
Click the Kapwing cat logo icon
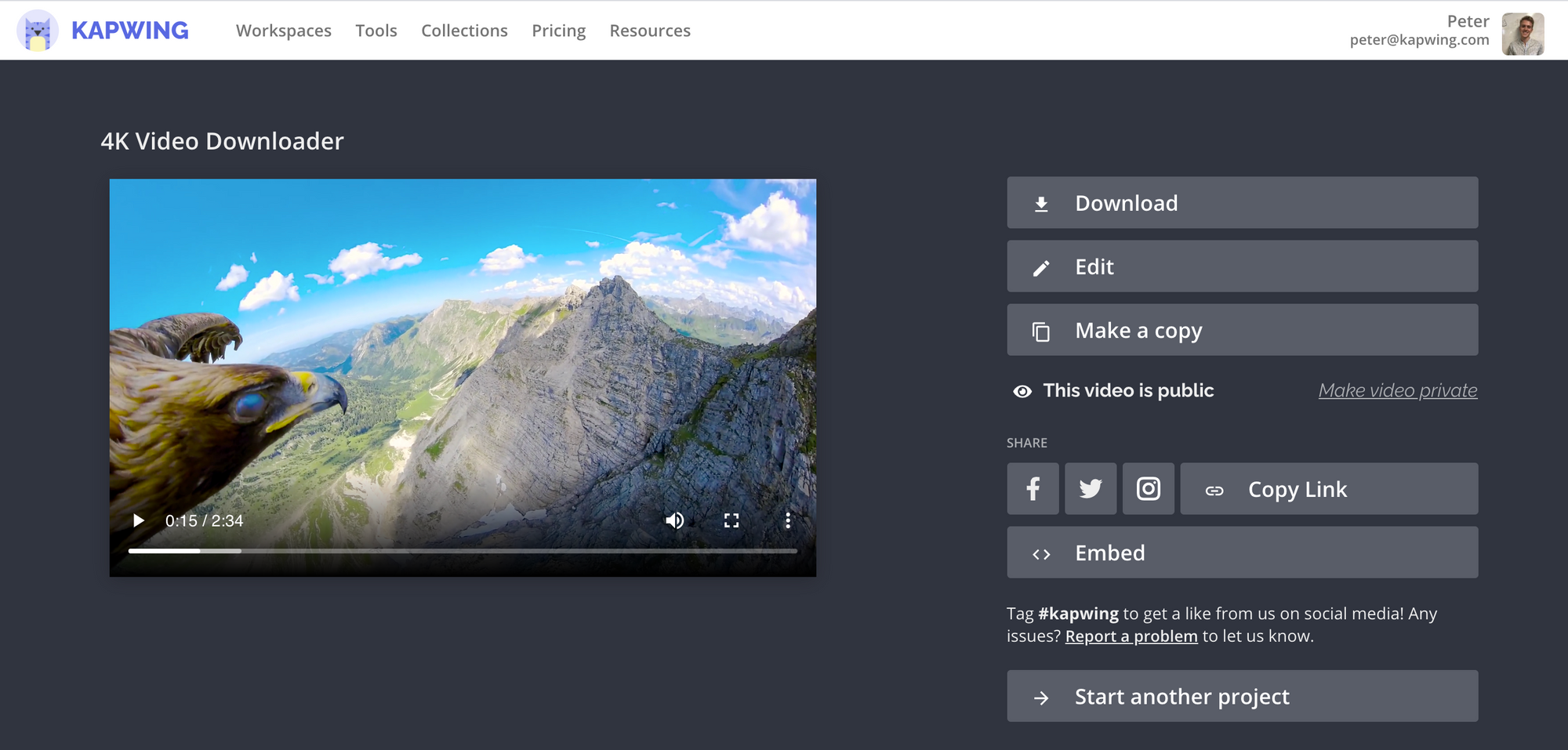point(38,31)
